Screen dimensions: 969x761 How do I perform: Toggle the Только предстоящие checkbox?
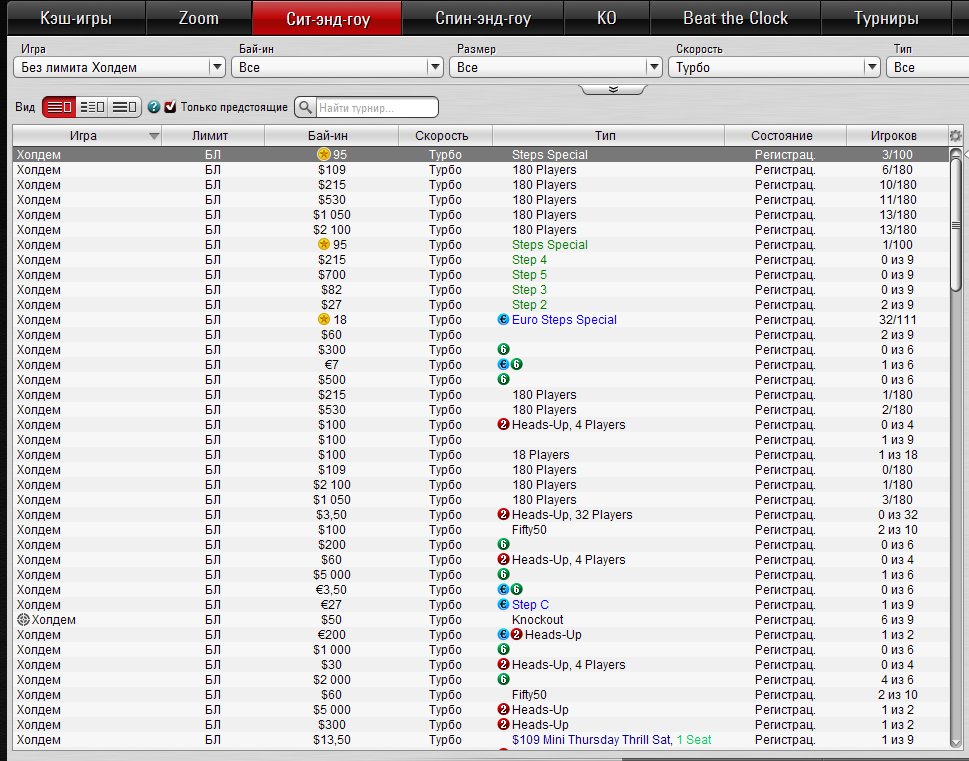click(171, 106)
